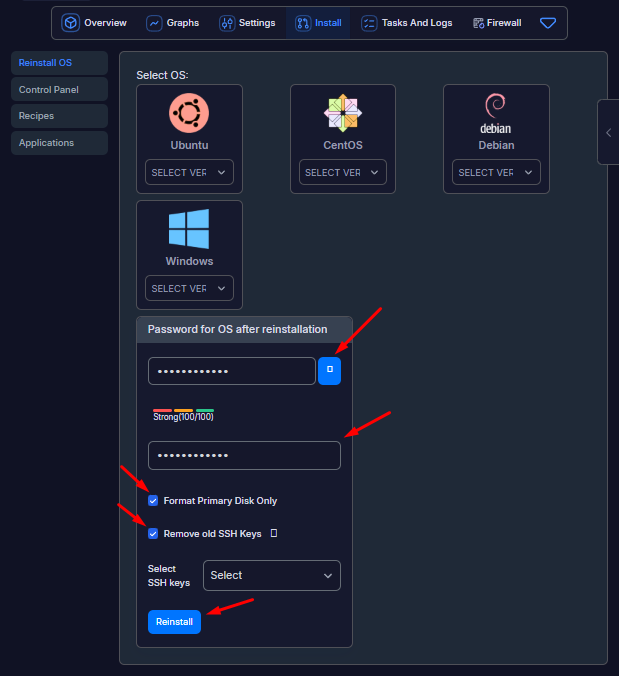This screenshot has width=619, height=676.
Task: Click the confirm password input field
Action: pyautogui.click(x=244, y=456)
